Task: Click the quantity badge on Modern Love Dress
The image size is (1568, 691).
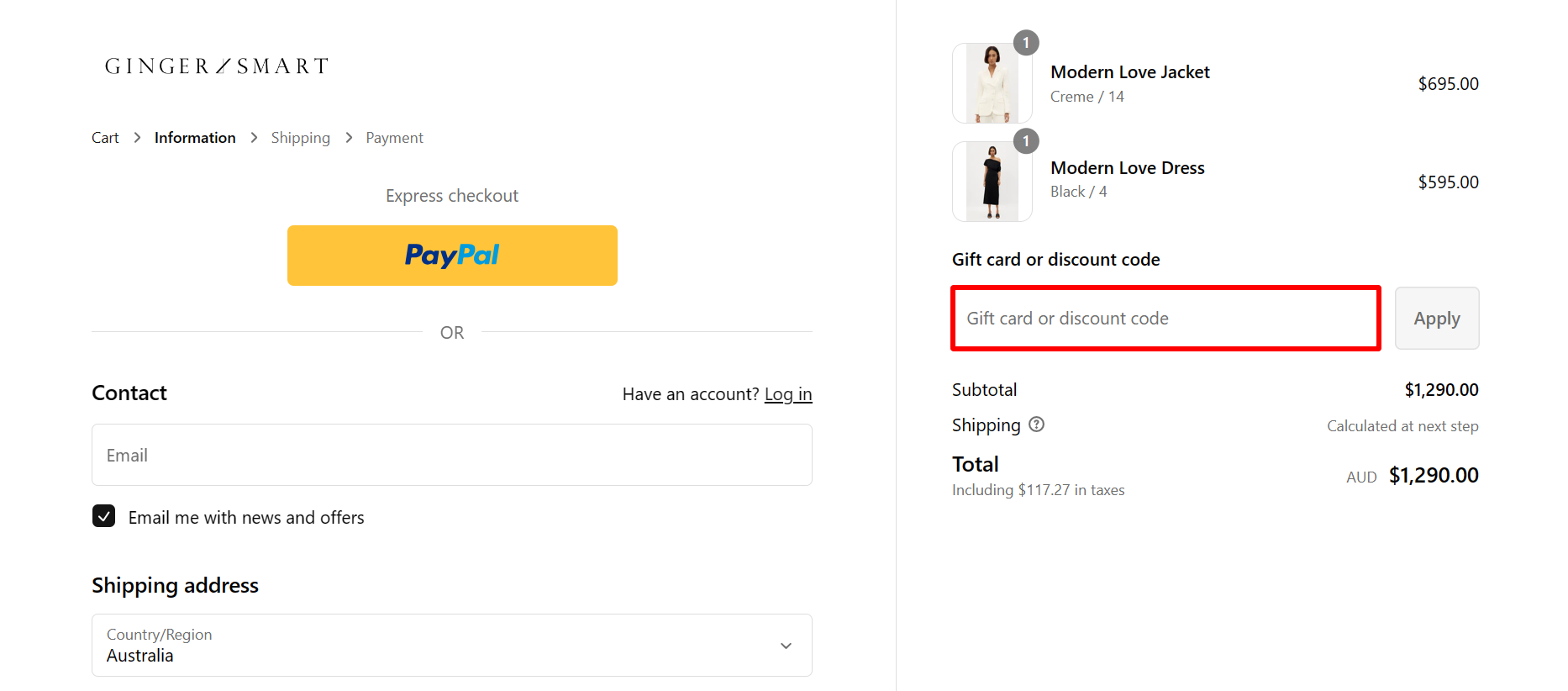Action: pyautogui.click(x=1025, y=141)
